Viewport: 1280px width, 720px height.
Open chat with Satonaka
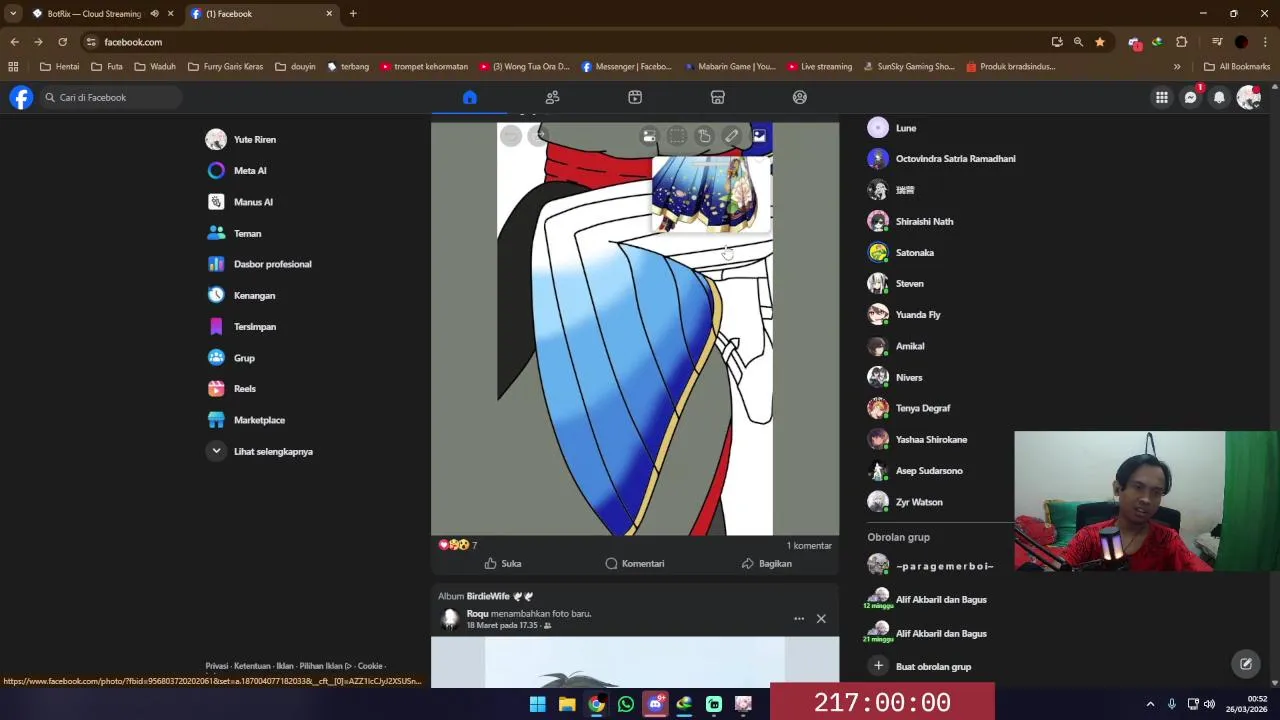914,253
